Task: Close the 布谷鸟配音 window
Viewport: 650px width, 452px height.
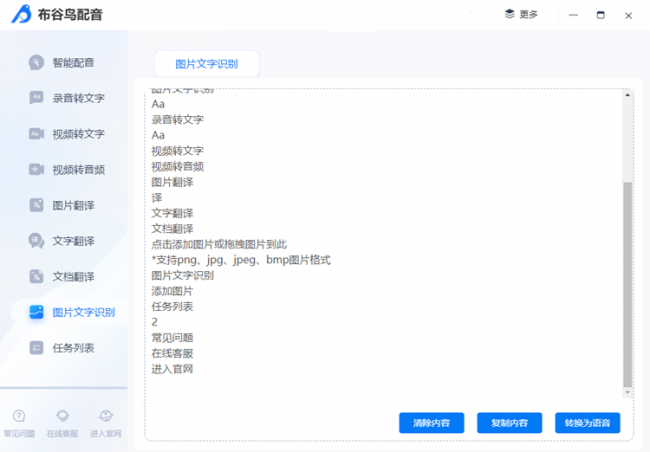Action: click(x=628, y=15)
